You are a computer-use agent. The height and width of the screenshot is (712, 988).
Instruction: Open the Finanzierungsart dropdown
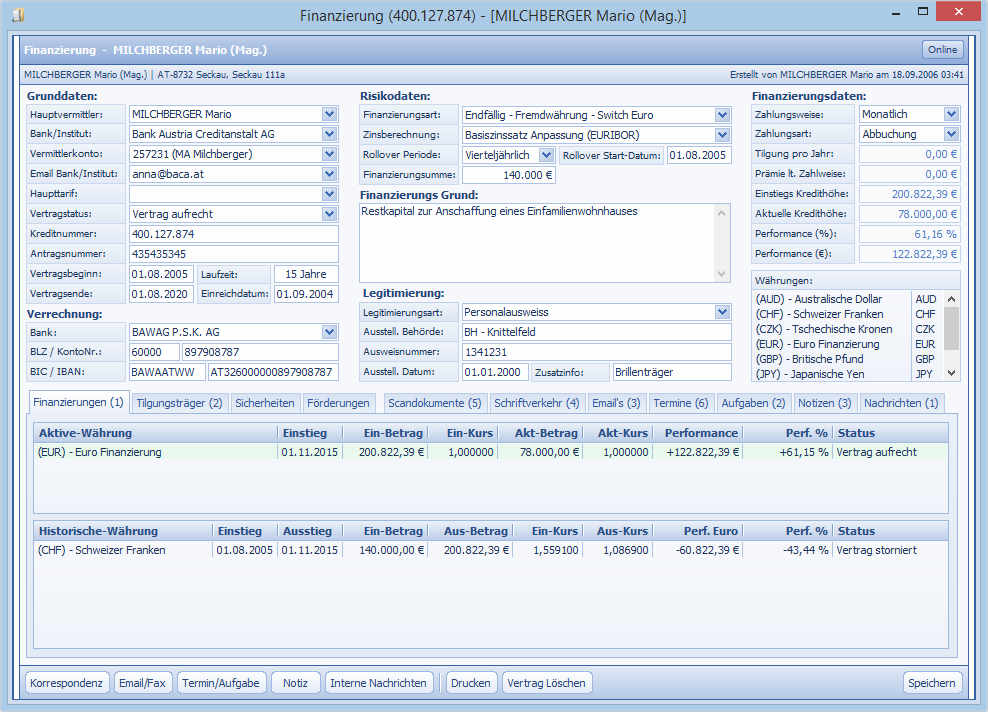(x=723, y=115)
